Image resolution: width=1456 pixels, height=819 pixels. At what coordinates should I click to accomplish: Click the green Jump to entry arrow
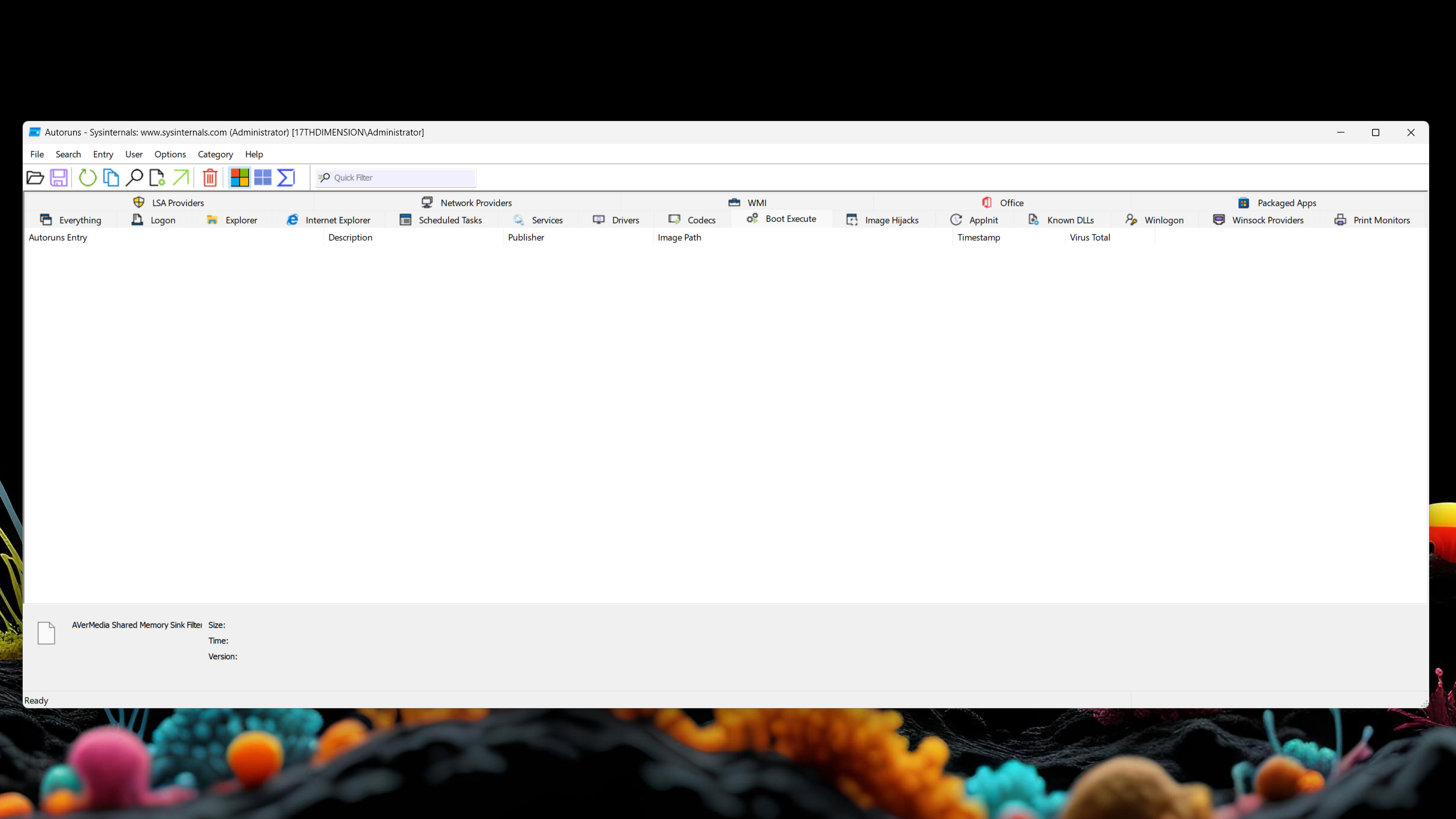click(180, 177)
